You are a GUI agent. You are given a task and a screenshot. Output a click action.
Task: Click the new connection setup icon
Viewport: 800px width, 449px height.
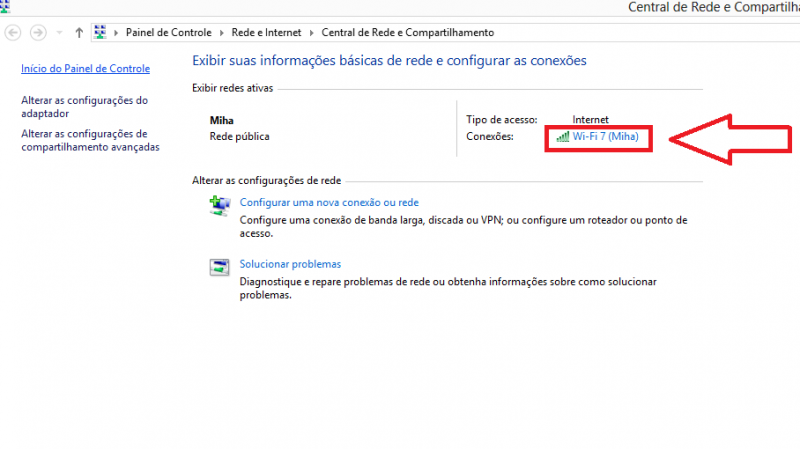tap(219, 206)
